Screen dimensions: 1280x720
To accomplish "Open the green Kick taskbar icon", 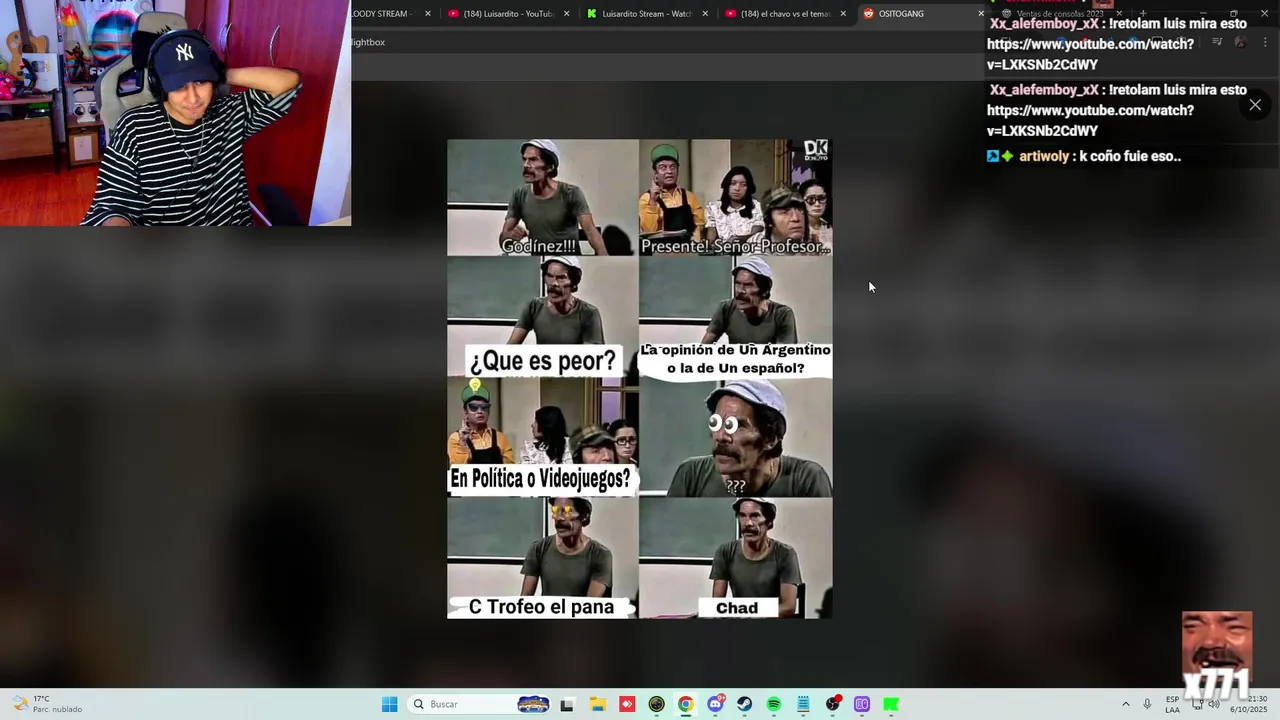I will click(x=891, y=704).
